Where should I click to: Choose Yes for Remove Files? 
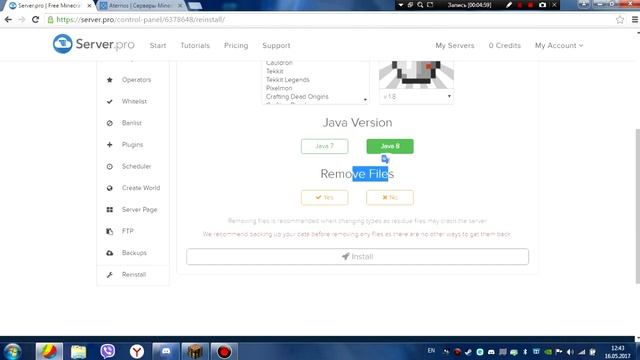pos(324,198)
